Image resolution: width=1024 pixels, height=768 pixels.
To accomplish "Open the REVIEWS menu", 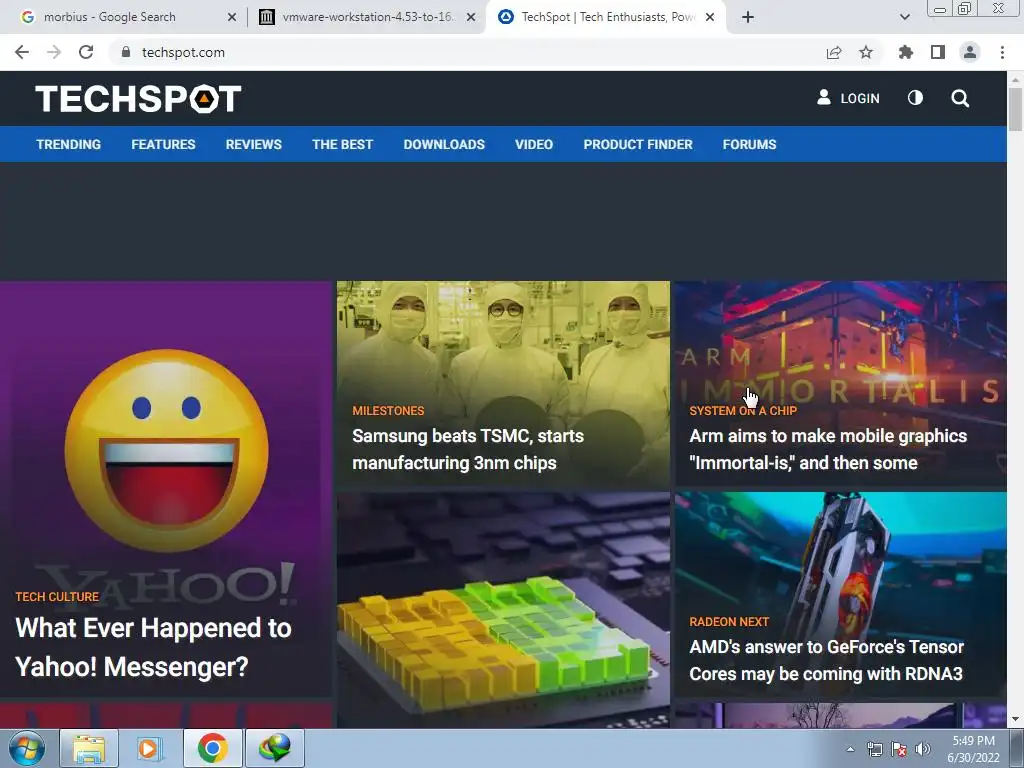I will 253,144.
